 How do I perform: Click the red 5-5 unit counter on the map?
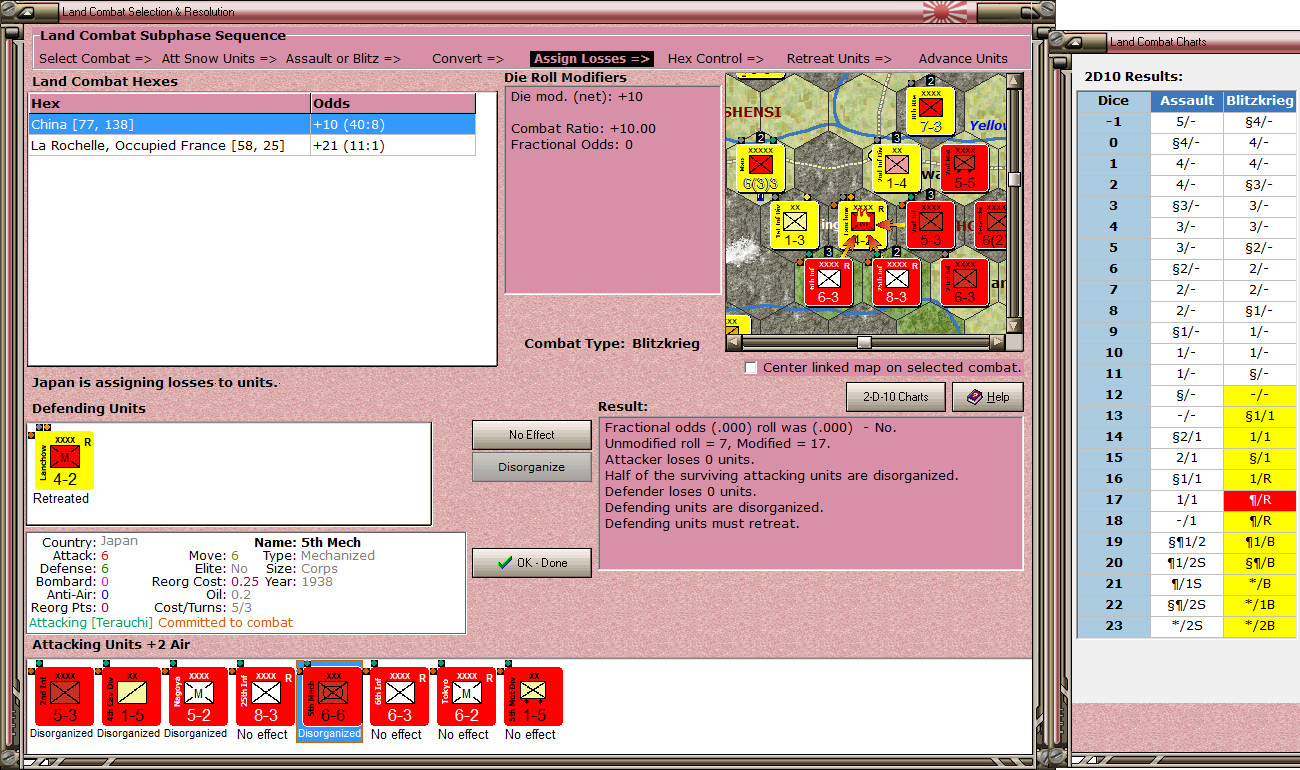[964, 168]
